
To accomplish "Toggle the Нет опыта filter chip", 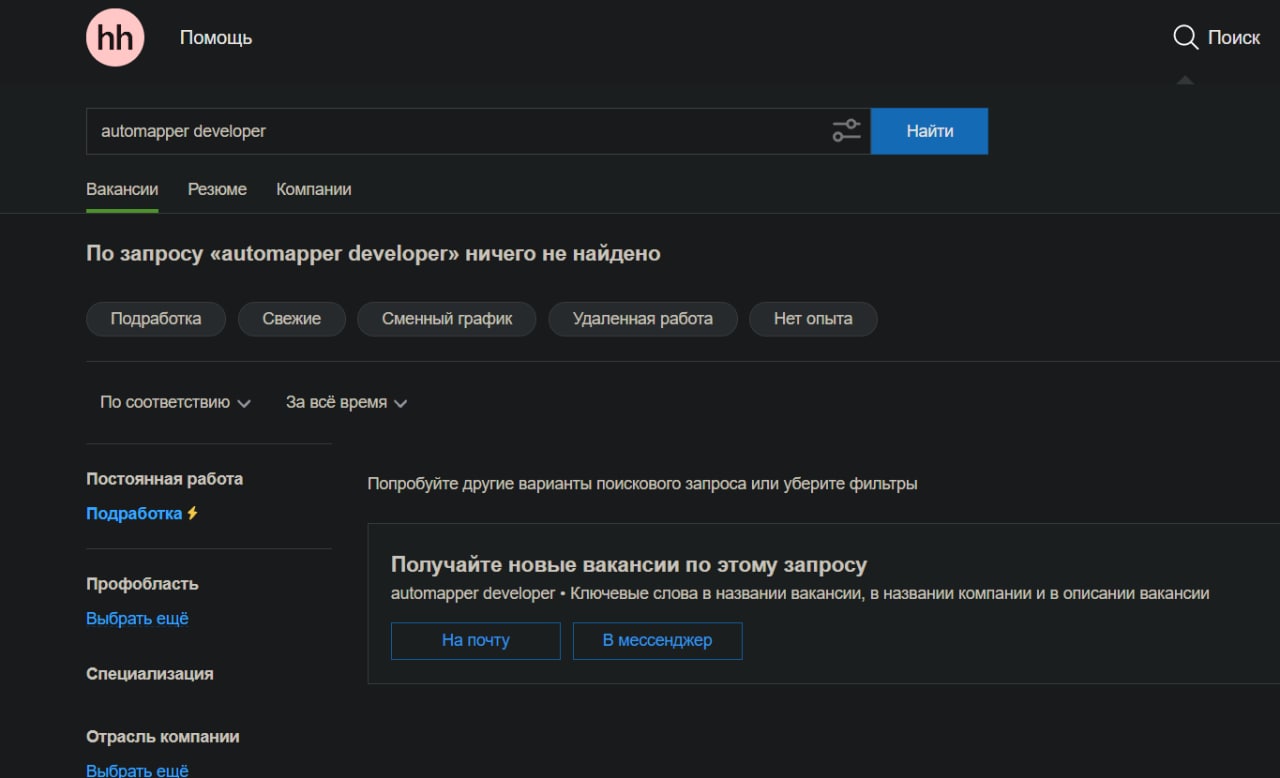I will point(812,319).
